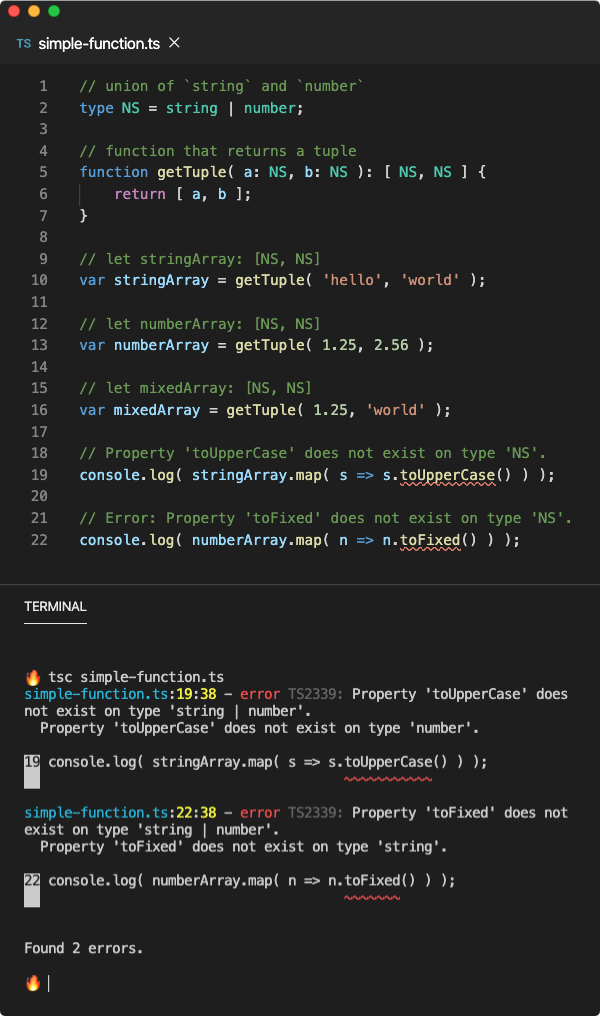Click highlighted line number 19 in terminal
This screenshot has width=600, height=1016.
(x=32, y=762)
